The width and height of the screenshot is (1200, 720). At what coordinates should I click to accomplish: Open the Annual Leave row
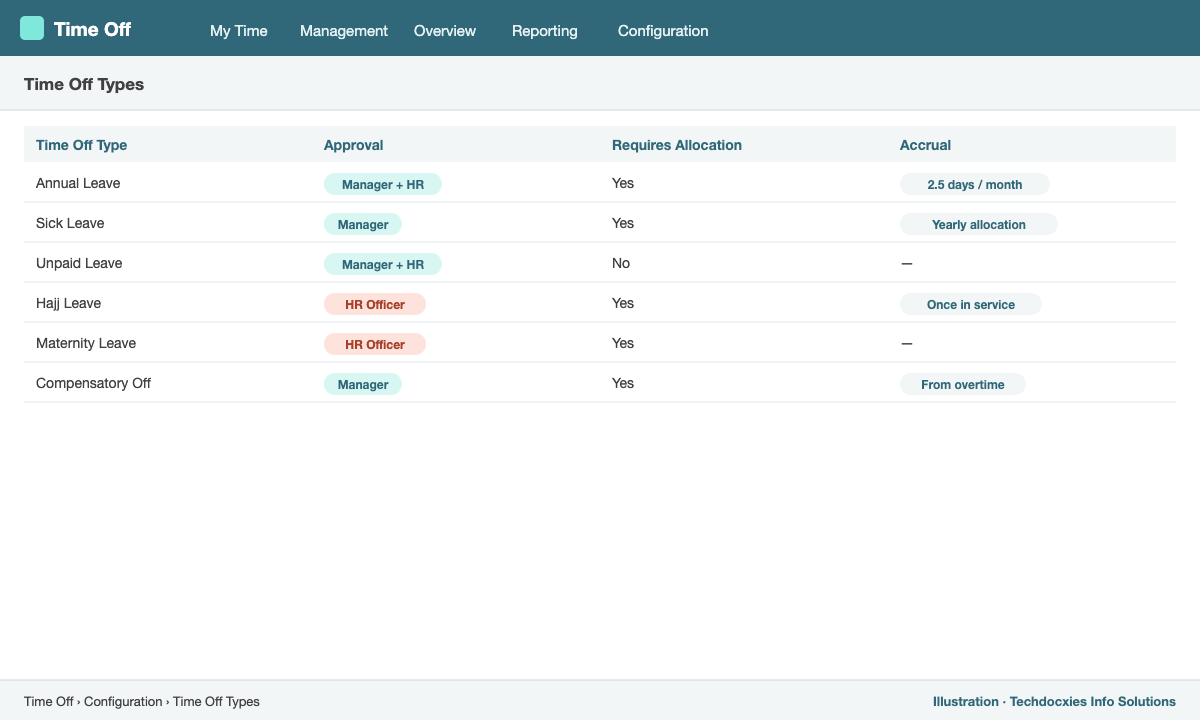coord(600,183)
